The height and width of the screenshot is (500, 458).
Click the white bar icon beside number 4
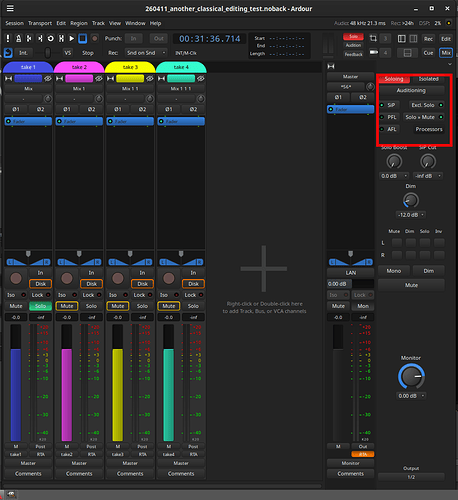[374, 52]
